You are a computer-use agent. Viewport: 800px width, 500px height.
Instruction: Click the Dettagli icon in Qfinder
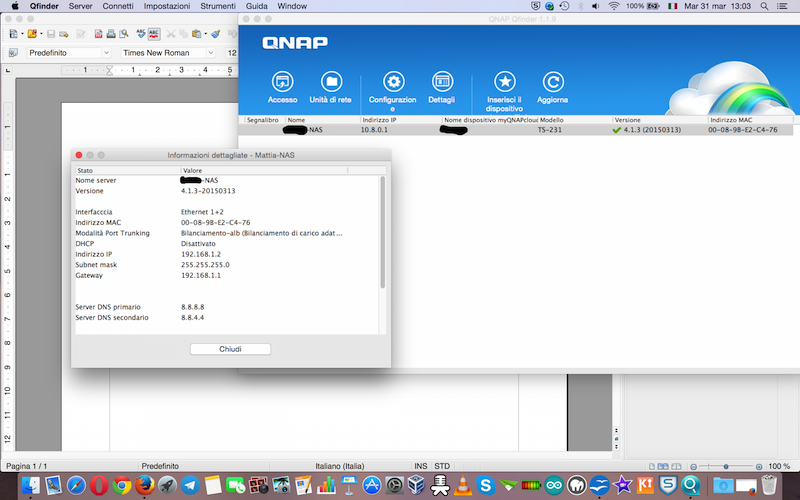point(441,83)
